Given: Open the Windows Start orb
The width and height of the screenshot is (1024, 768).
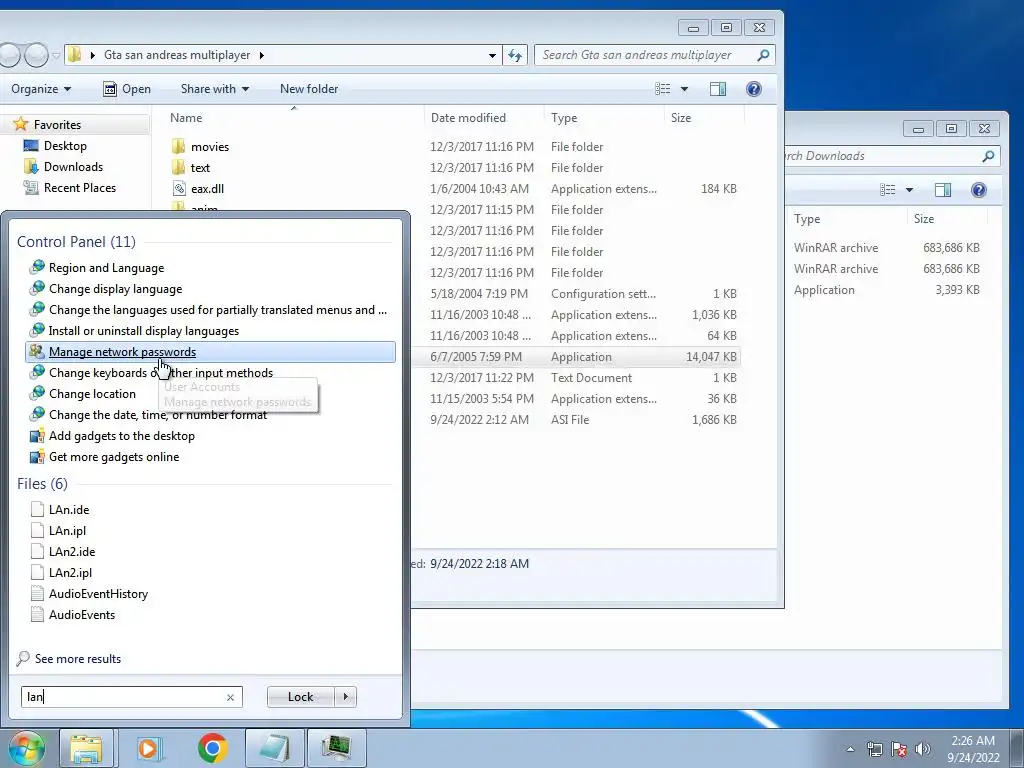Looking at the screenshot, I should pyautogui.click(x=26, y=748).
